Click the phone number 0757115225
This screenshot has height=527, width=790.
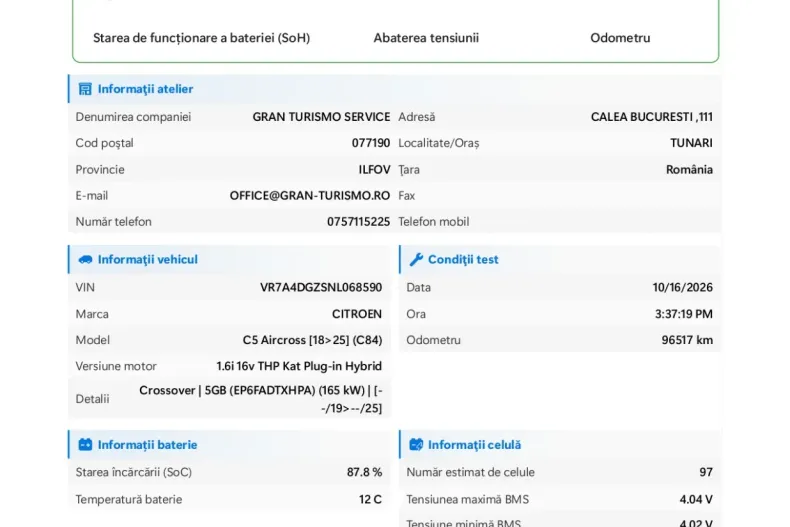(x=359, y=222)
